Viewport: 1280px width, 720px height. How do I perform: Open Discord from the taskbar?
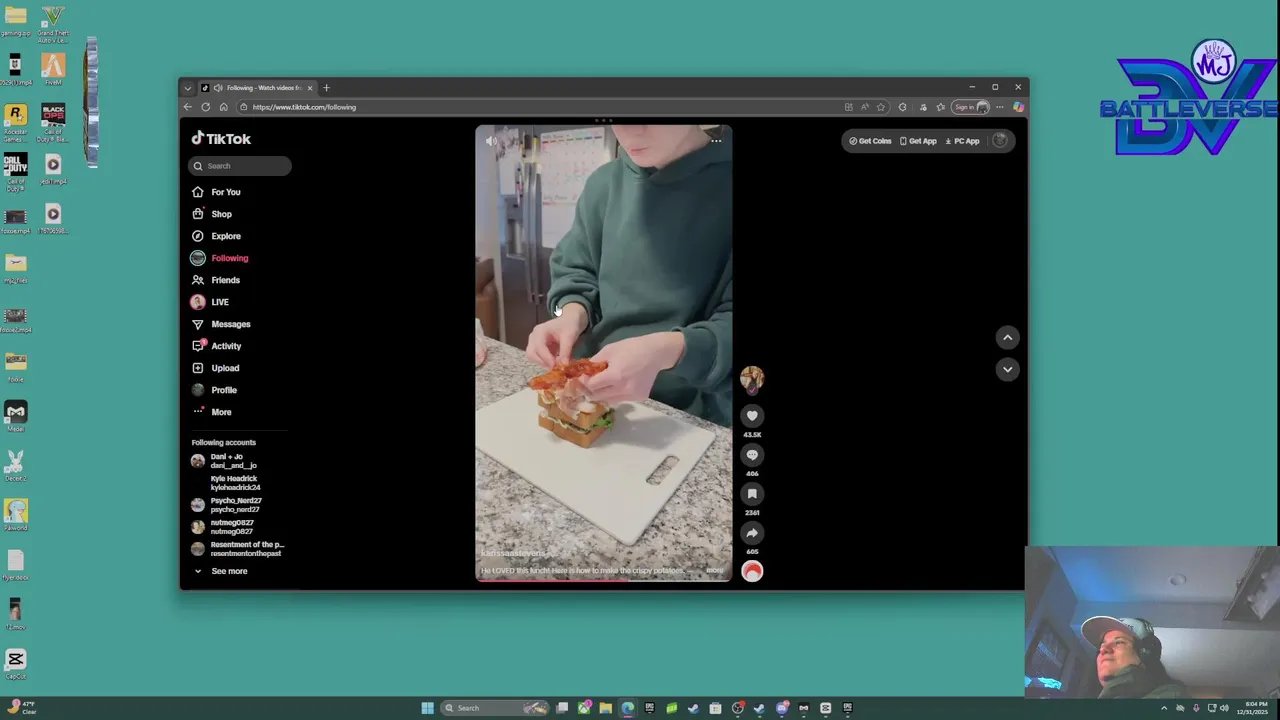click(782, 708)
